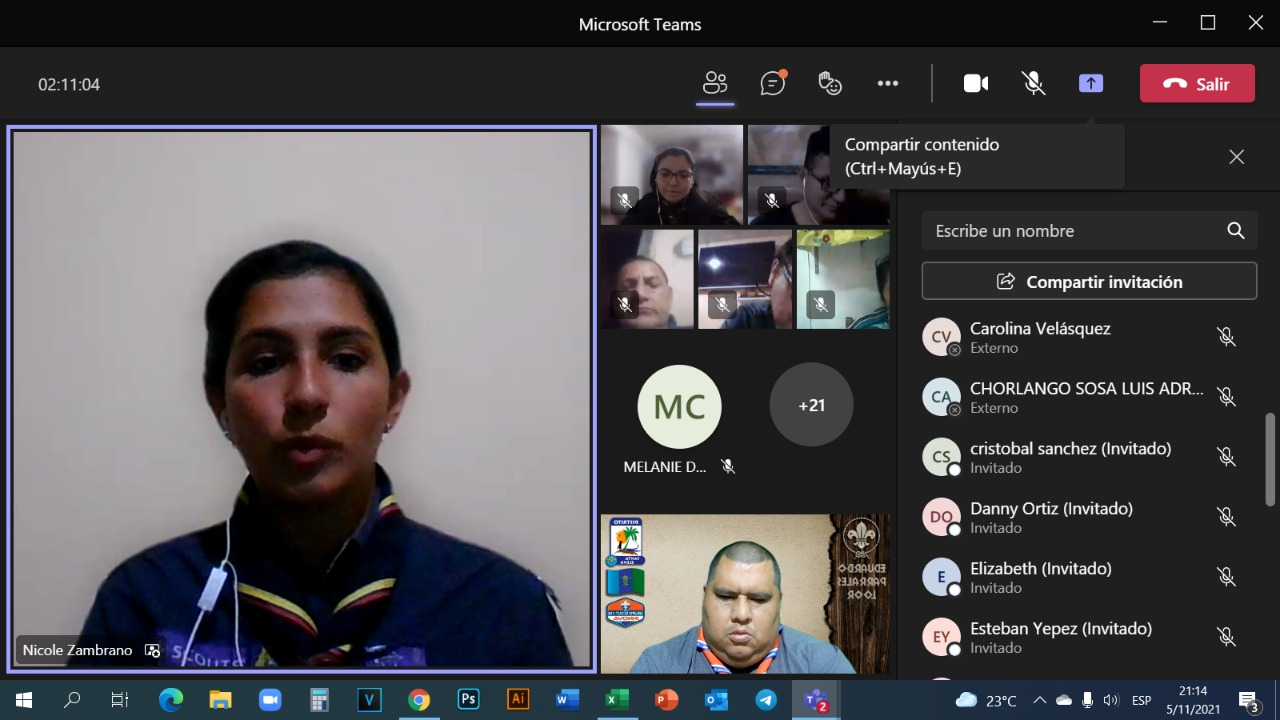1280x720 pixels.
Task: Click the Compartir invitación button
Action: [1089, 282]
